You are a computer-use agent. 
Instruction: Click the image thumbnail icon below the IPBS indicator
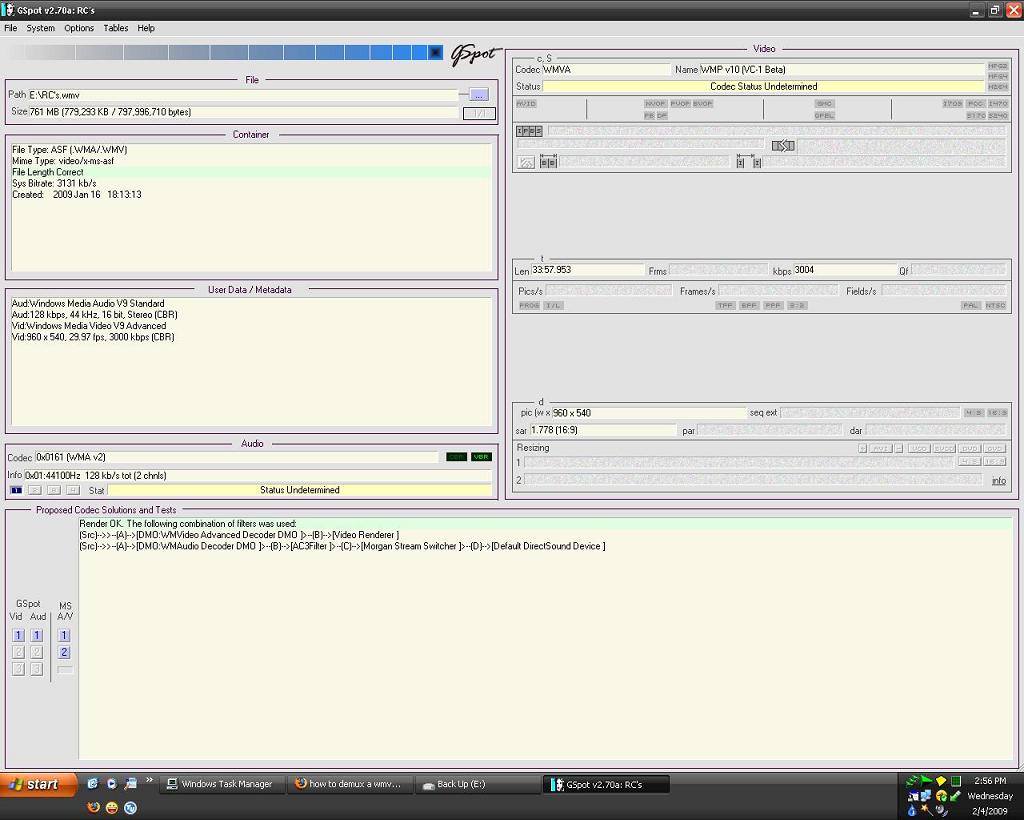click(x=526, y=162)
